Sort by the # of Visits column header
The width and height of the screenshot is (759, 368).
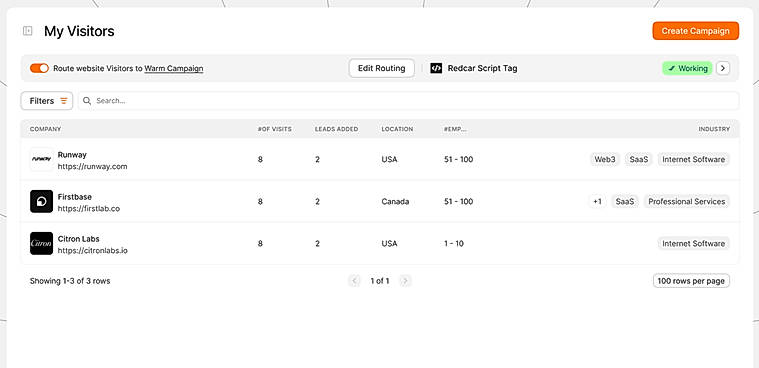coord(274,129)
